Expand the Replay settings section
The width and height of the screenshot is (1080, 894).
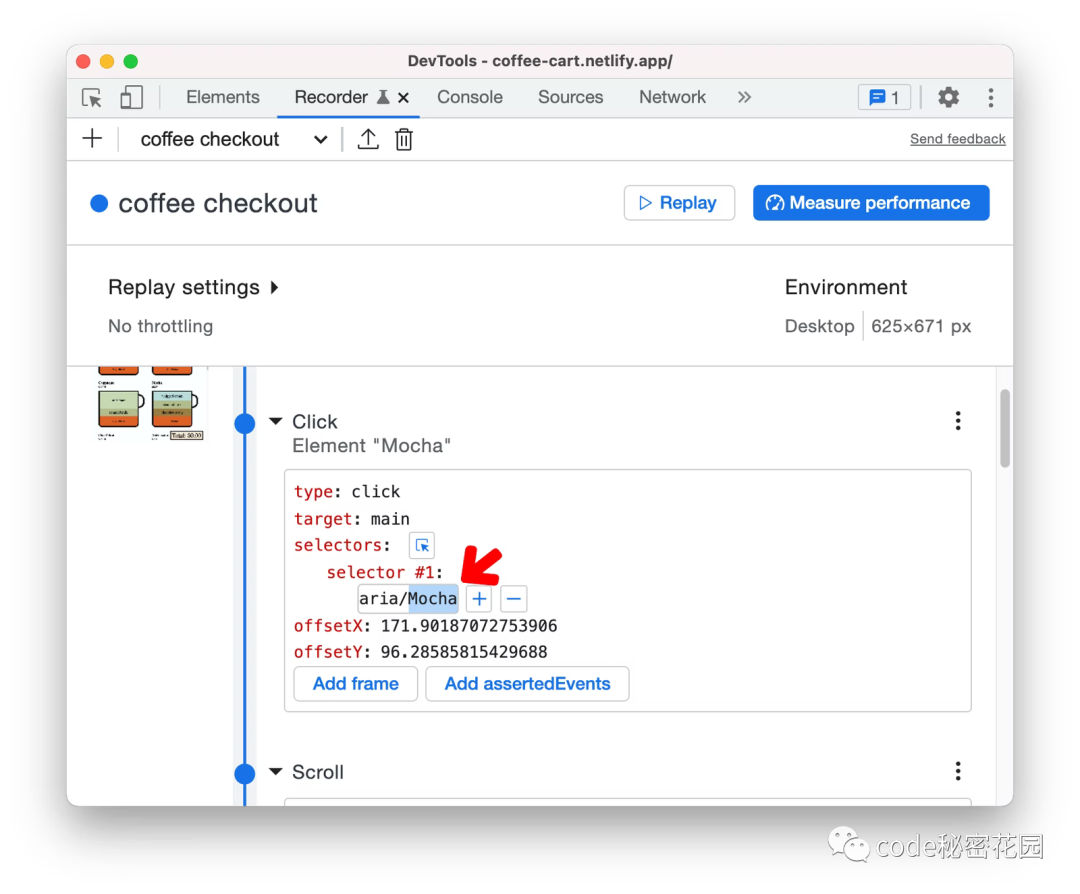point(194,287)
